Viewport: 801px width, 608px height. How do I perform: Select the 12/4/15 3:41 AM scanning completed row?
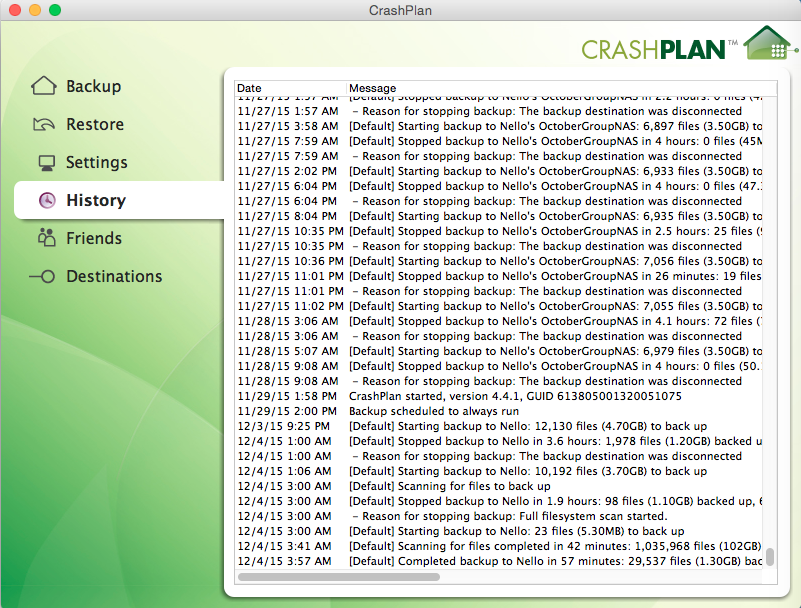[x=499, y=546]
